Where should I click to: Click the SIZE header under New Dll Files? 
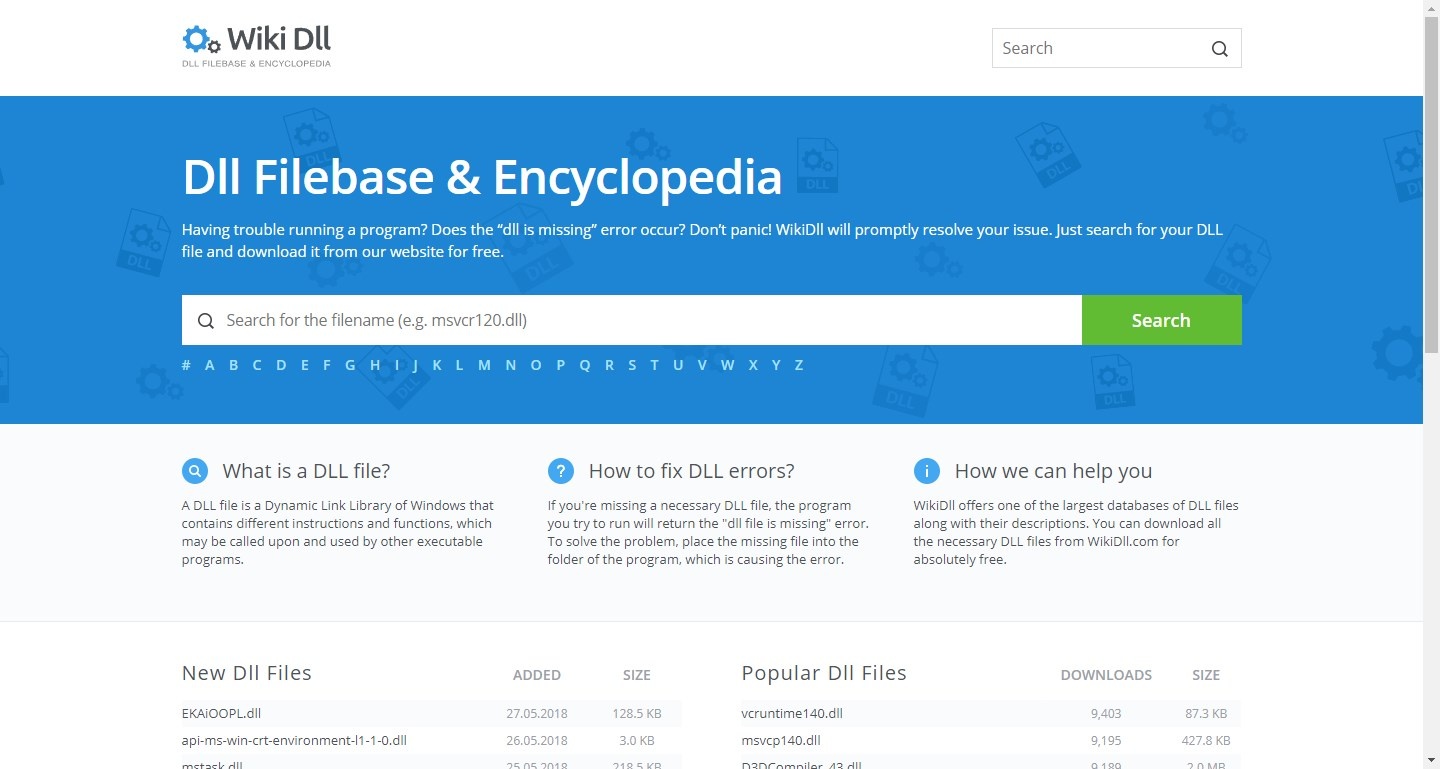point(636,675)
